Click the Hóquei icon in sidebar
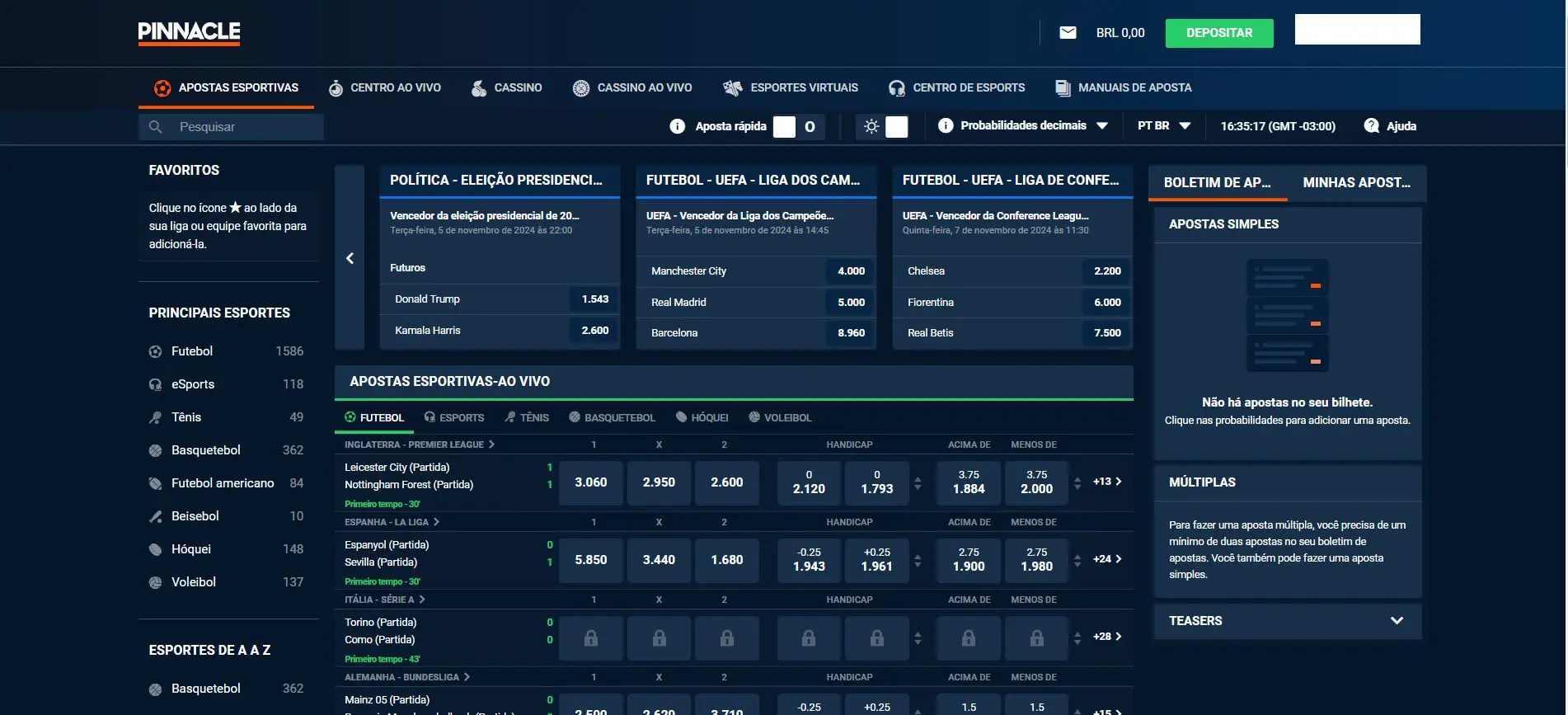Viewport: 1568px width, 715px height. pyautogui.click(x=155, y=549)
